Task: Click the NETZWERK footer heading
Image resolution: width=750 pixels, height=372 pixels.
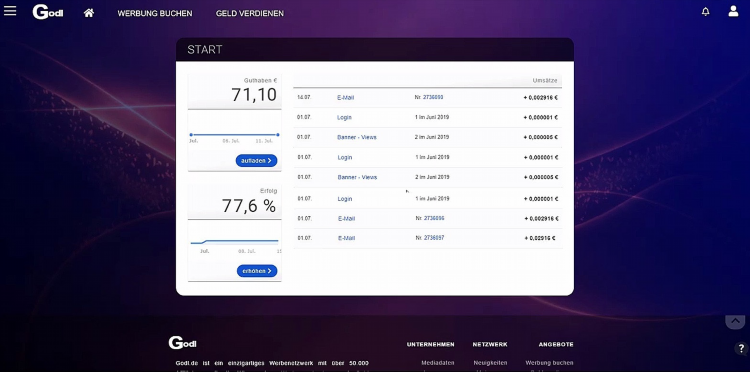Action: click(x=490, y=344)
